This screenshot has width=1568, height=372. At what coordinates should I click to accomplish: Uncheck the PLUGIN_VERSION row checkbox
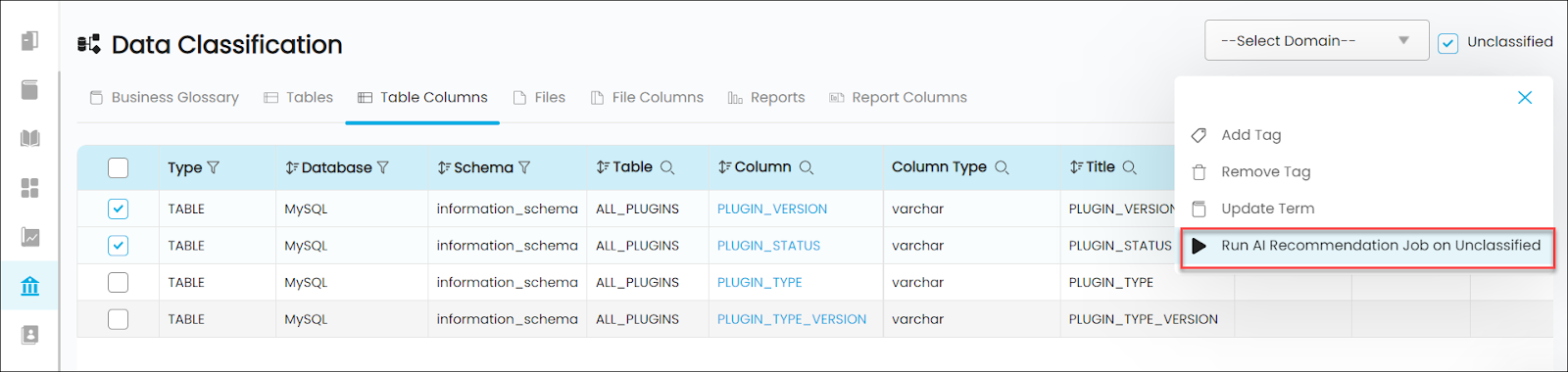coord(119,209)
